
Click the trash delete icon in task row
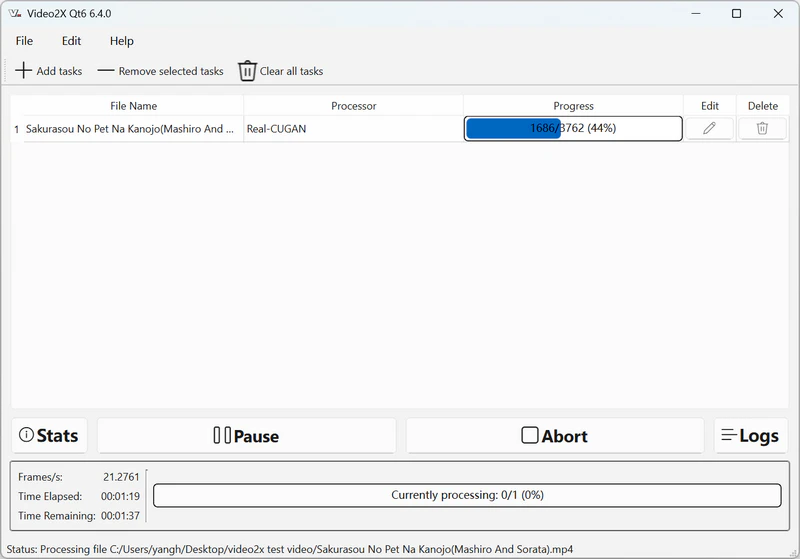762,128
